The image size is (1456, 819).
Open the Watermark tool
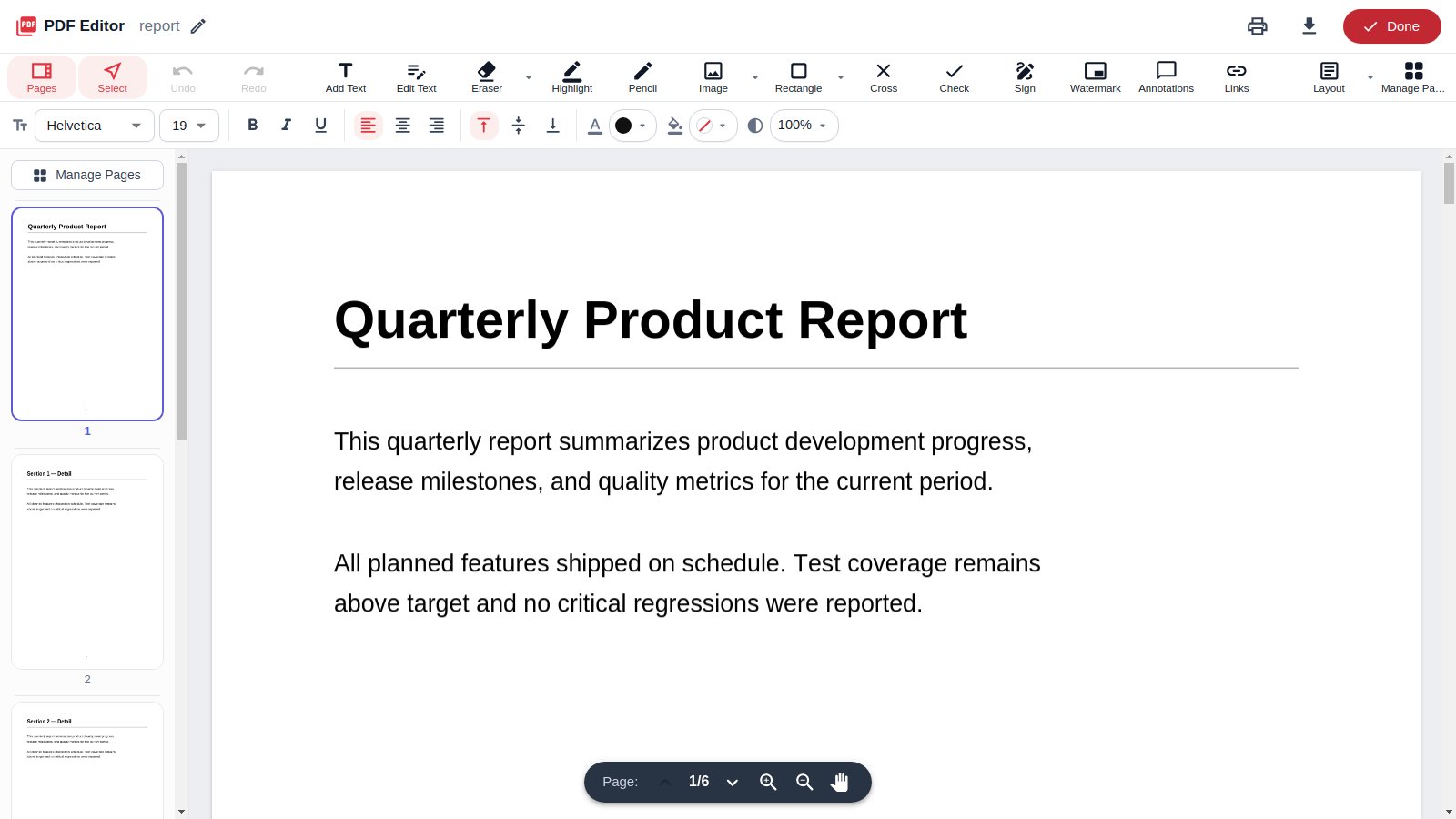coord(1096,77)
